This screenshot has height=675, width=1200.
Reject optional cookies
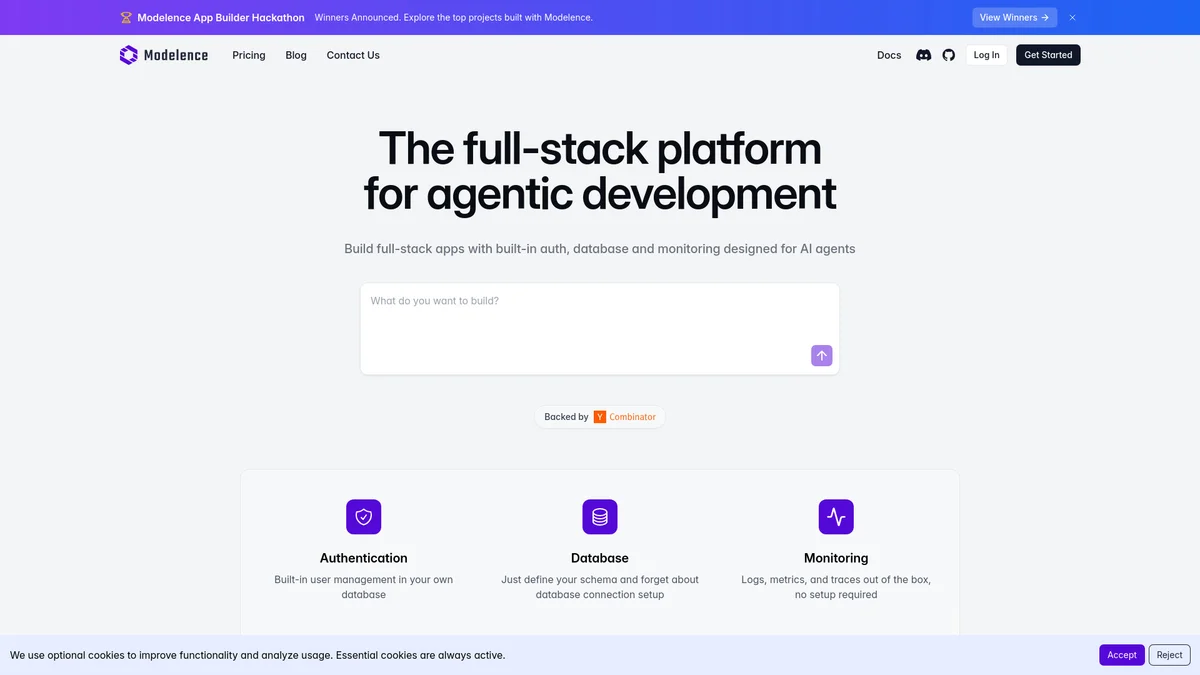(x=1169, y=655)
